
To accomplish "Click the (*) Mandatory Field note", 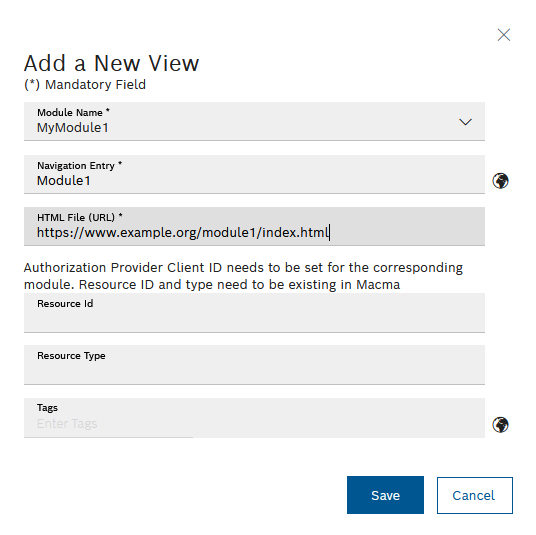I will [x=85, y=85].
